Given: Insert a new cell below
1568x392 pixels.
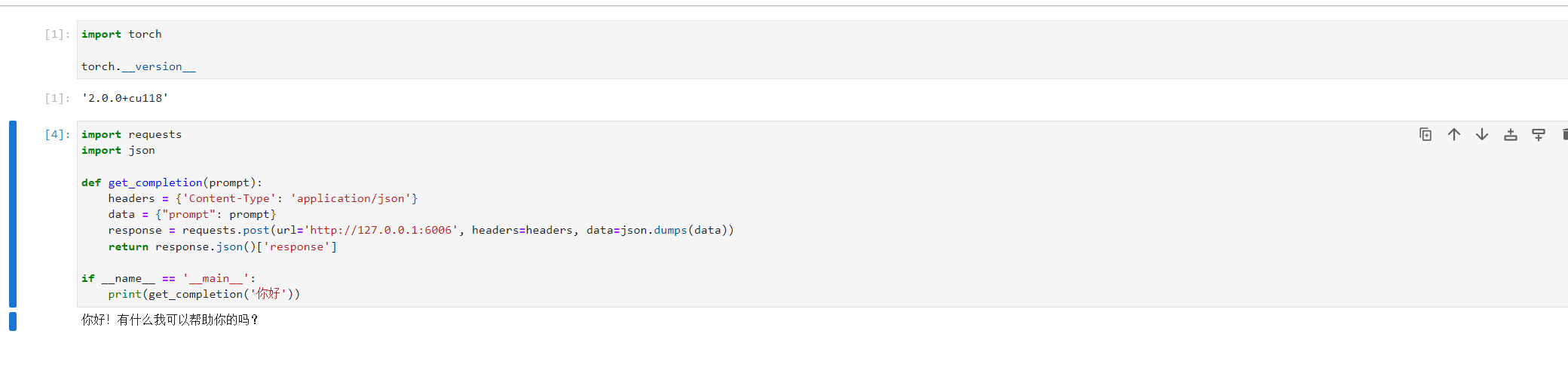Looking at the screenshot, I should (1539, 134).
